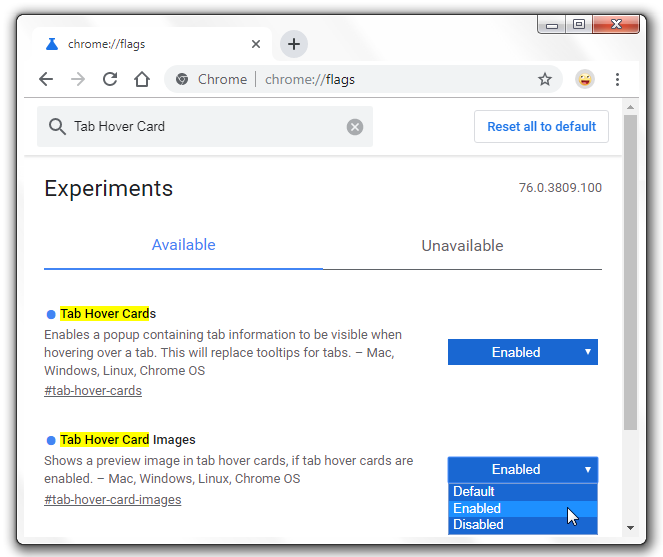Minimize the Chrome window
663x557 pixels.
(x=551, y=25)
